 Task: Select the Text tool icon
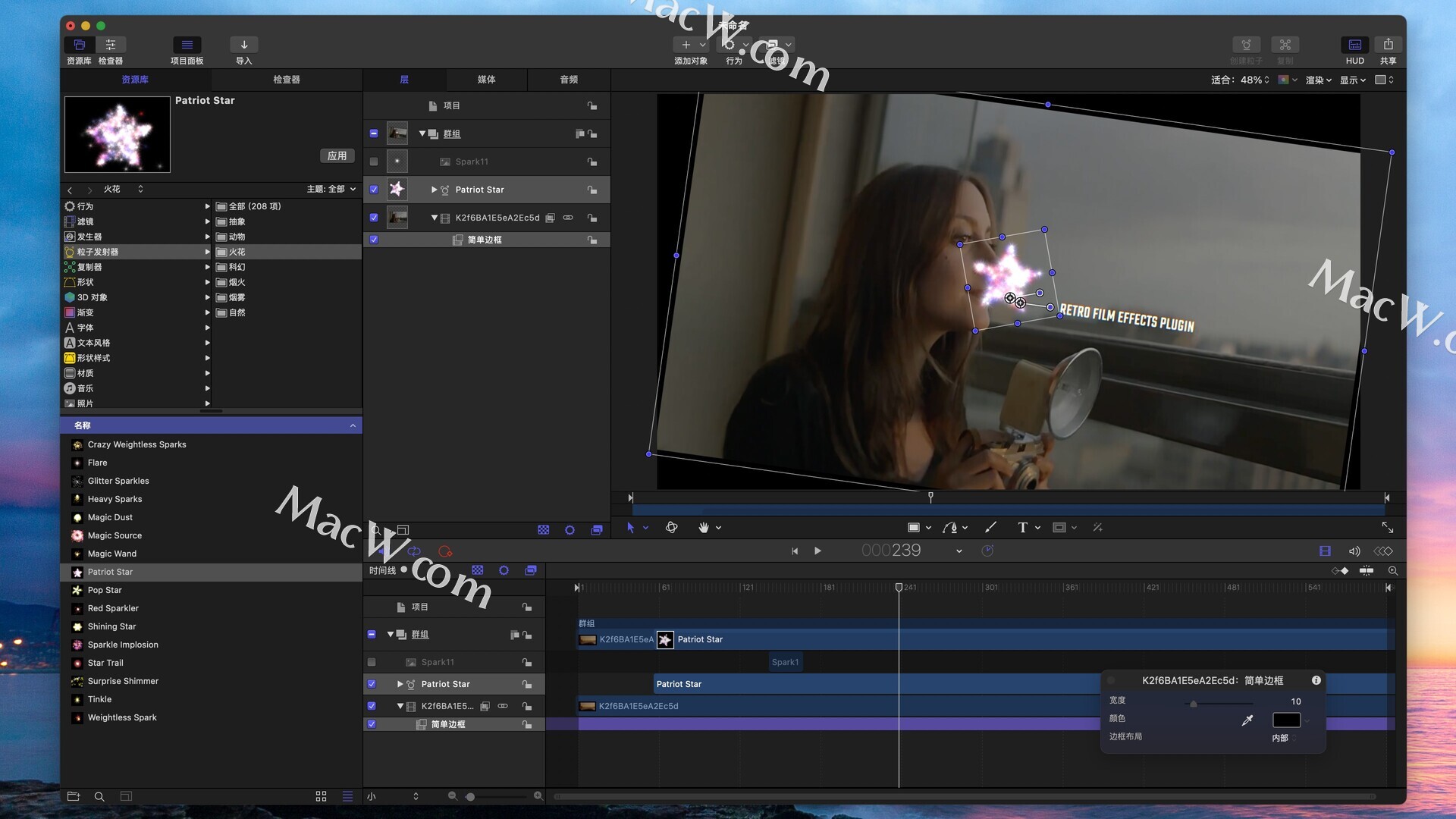tap(1022, 528)
